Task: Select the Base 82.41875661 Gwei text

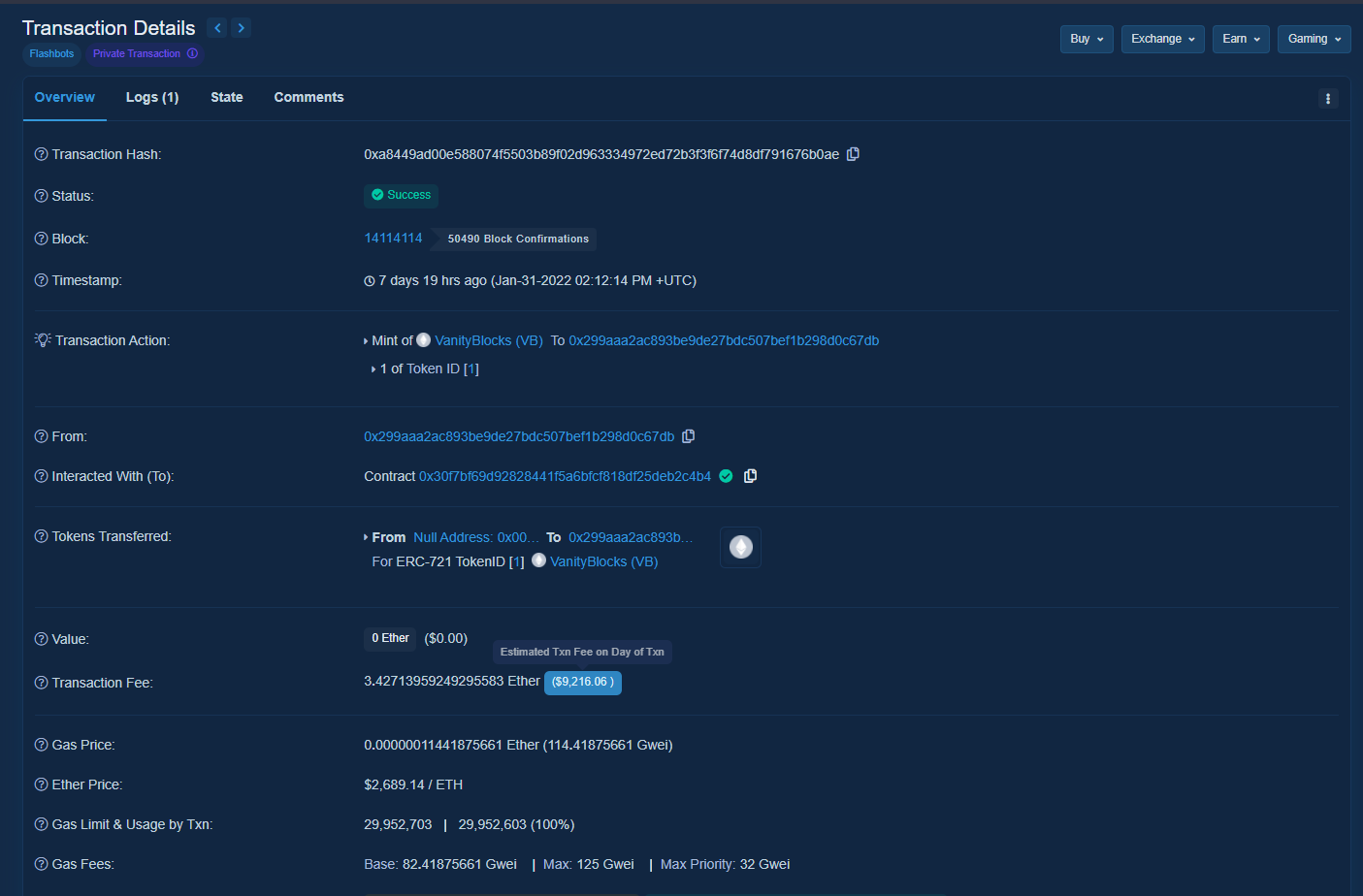Action: click(440, 864)
